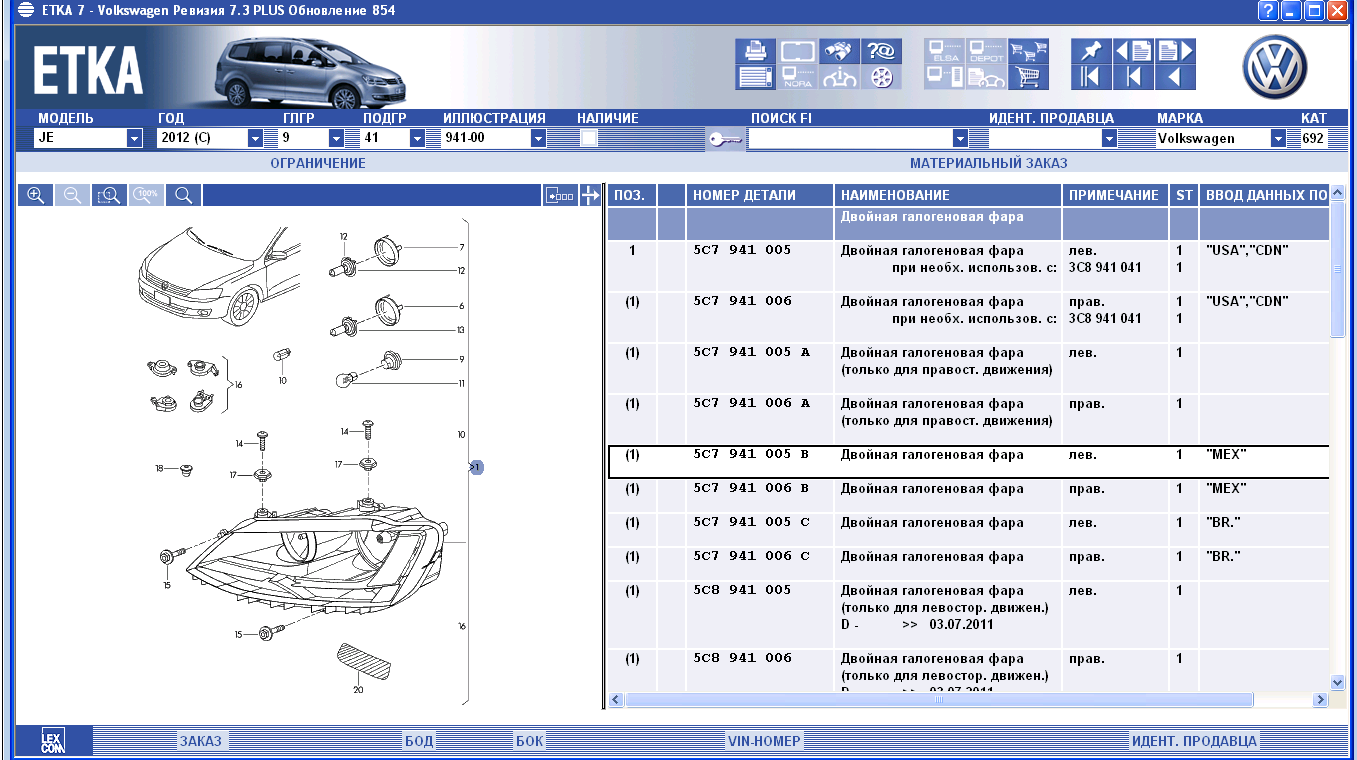
Task: Click the single shopping cart icon
Action: point(1028,77)
